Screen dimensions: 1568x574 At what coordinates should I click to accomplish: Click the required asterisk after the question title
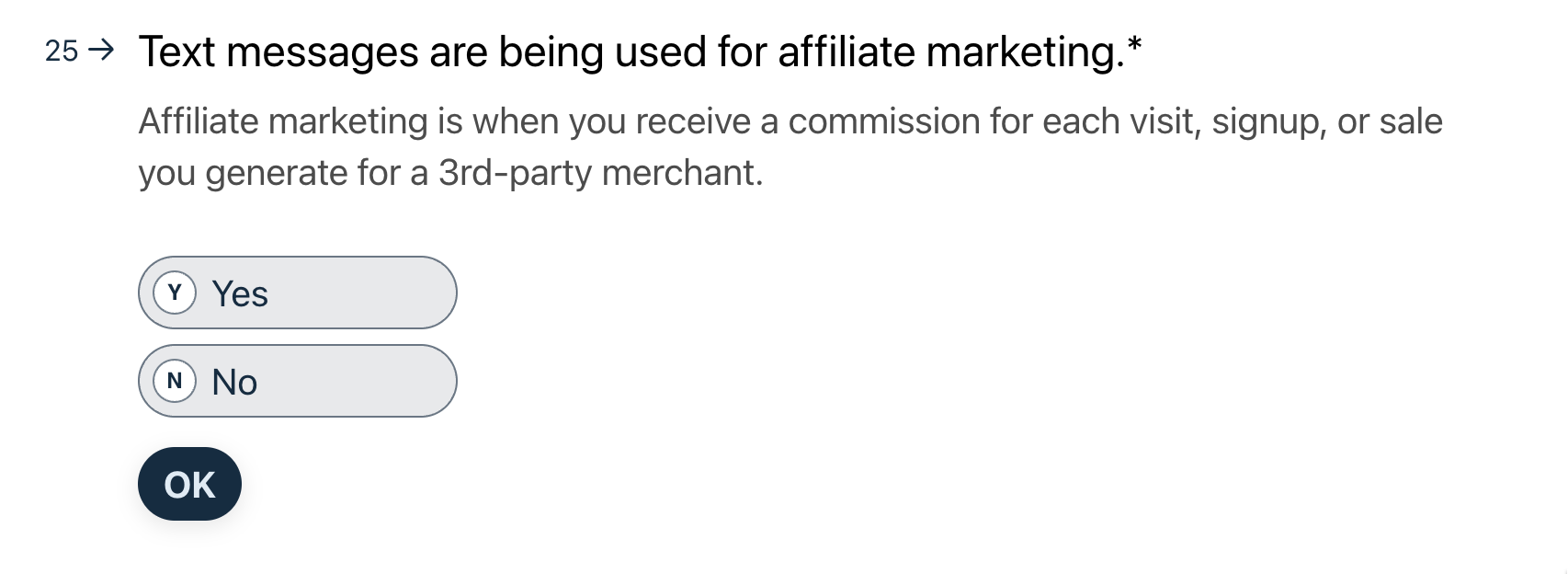(1135, 44)
